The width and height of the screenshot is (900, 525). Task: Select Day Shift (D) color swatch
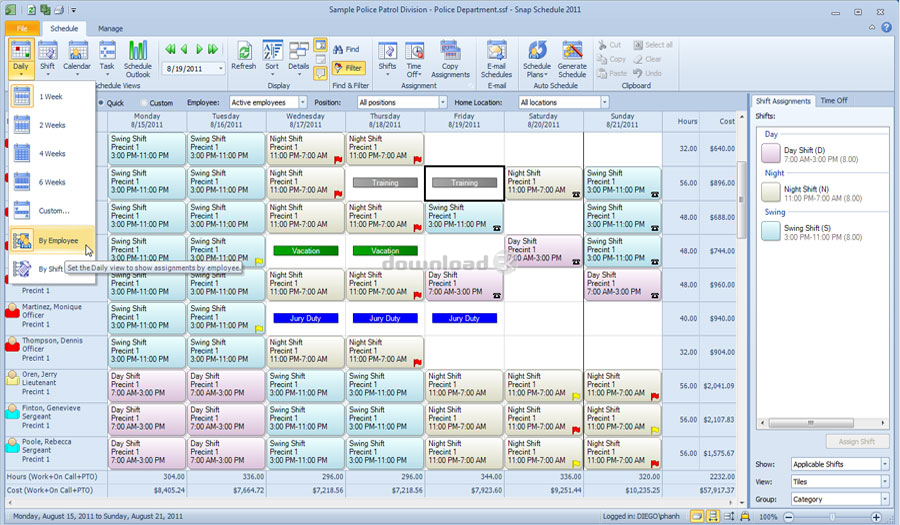coord(770,154)
